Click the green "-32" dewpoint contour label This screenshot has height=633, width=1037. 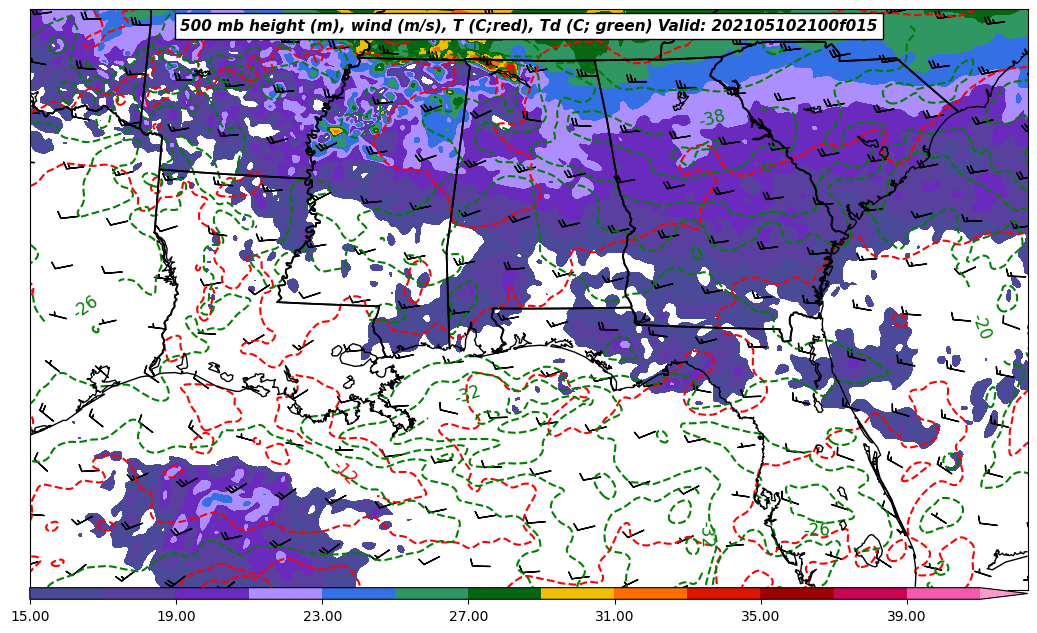468,393
